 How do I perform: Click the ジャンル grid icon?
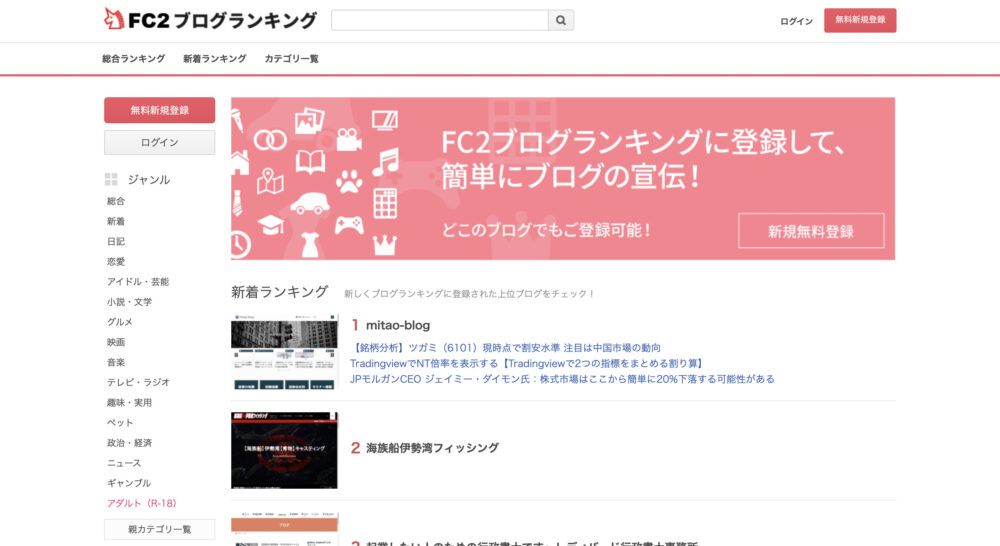click(111, 179)
